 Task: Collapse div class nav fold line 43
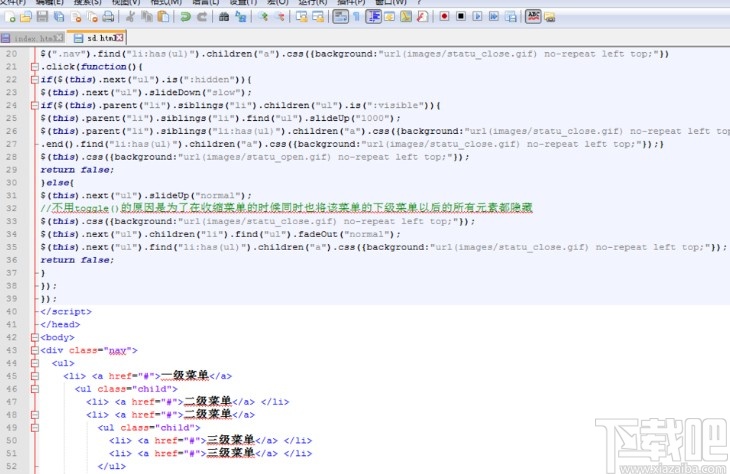click(34, 350)
